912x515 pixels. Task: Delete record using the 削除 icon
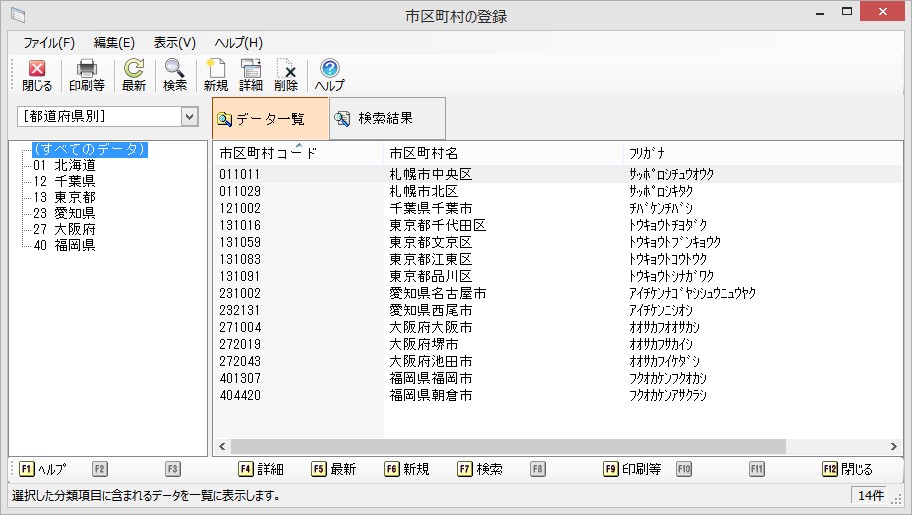[286, 75]
